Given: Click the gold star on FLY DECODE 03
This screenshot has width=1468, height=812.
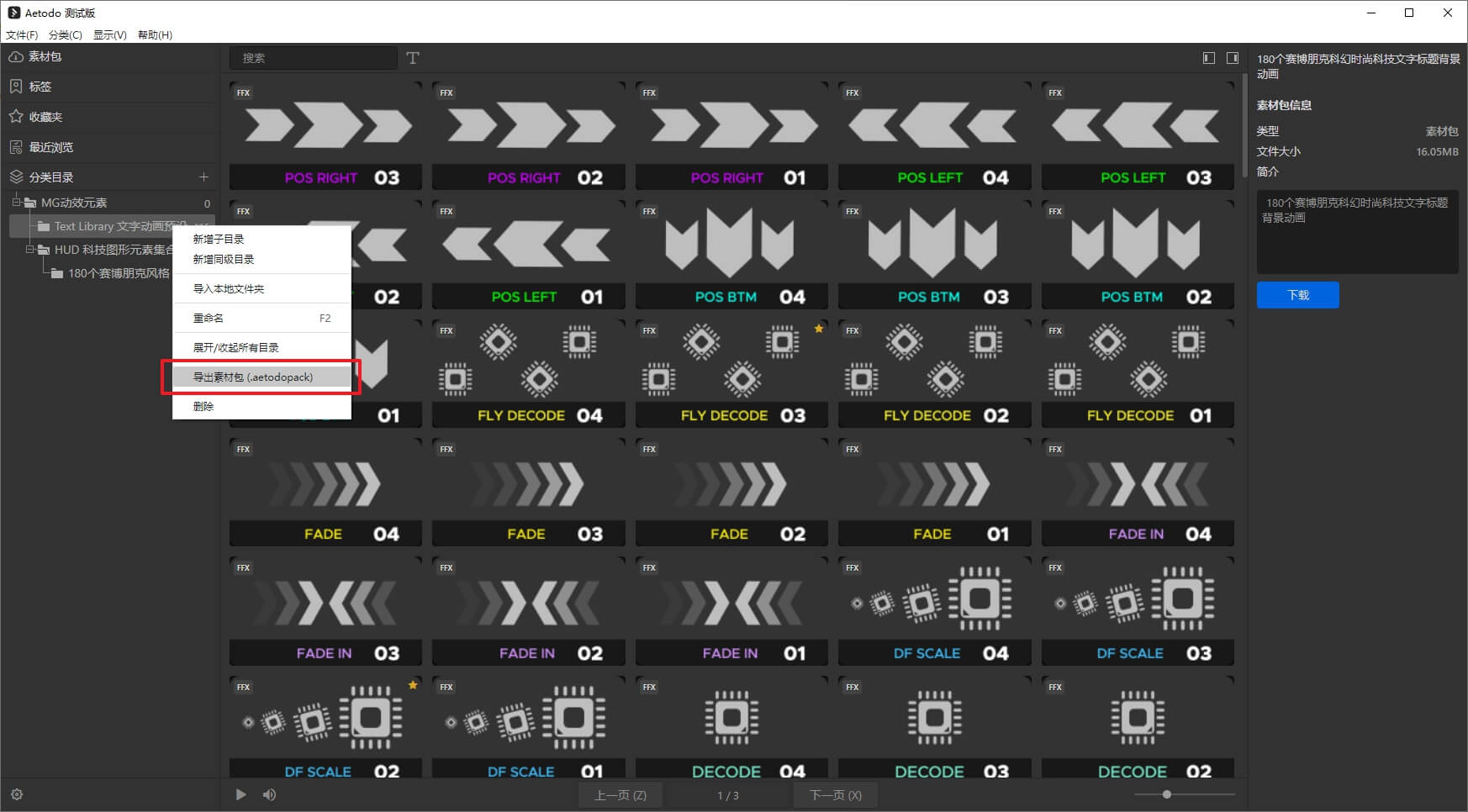Looking at the screenshot, I should point(819,329).
